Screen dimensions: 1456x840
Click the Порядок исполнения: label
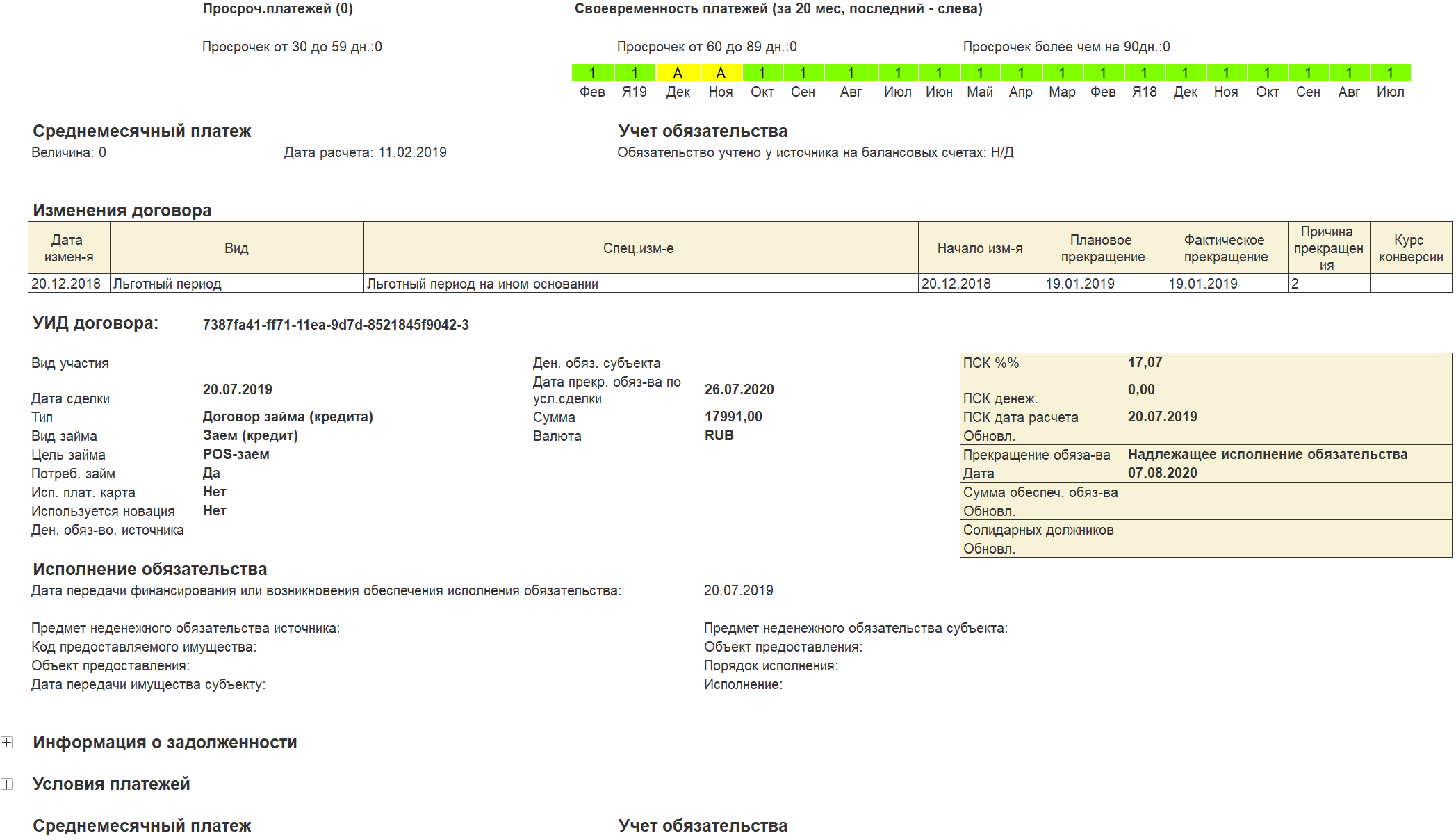771,665
